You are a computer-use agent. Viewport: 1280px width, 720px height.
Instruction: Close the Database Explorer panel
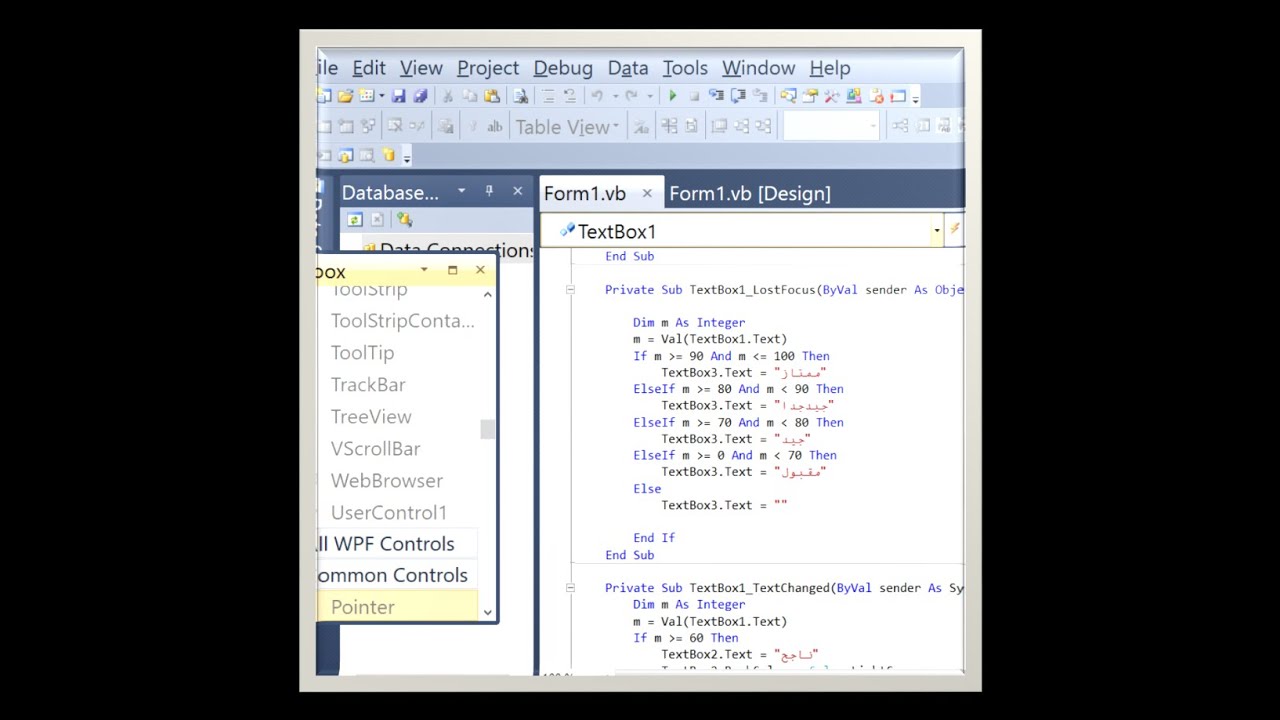pyautogui.click(x=517, y=191)
